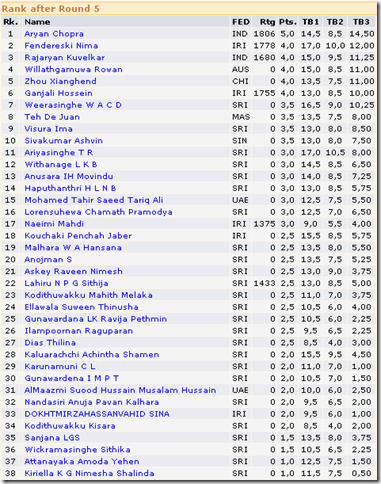Select Nandasiri Anuja Pavan Kalhara
Screen dimensions: 381x484
coord(92,402)
